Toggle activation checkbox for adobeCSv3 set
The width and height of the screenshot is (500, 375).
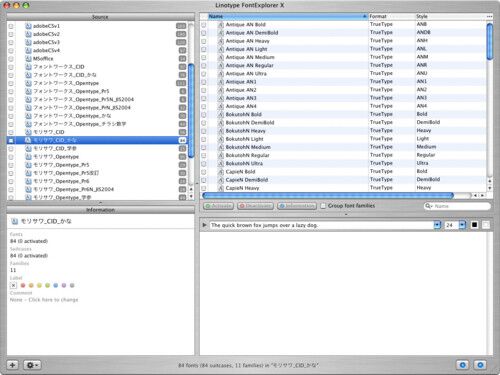pos(11,42)
